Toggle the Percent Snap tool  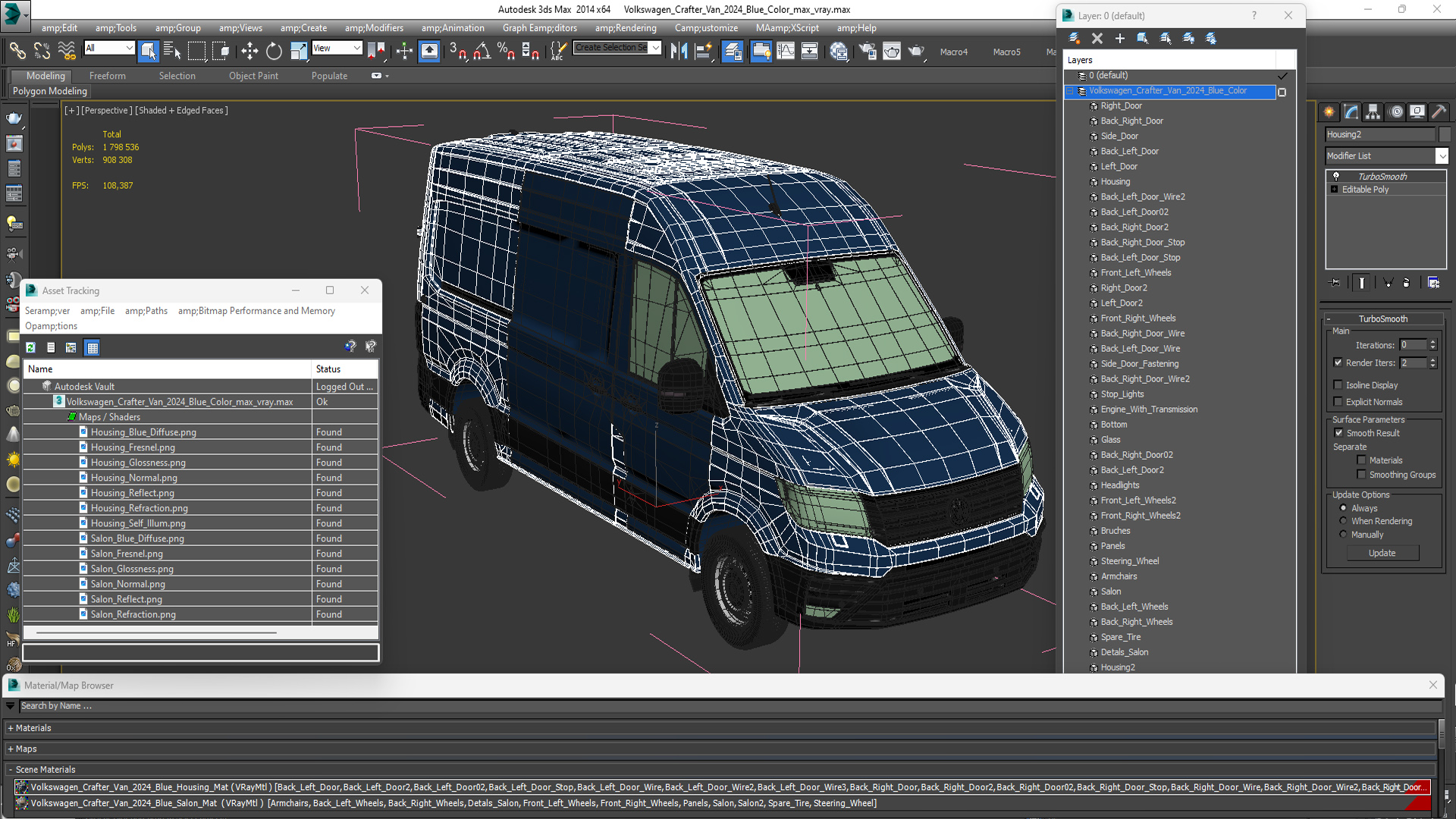[506, 51]
